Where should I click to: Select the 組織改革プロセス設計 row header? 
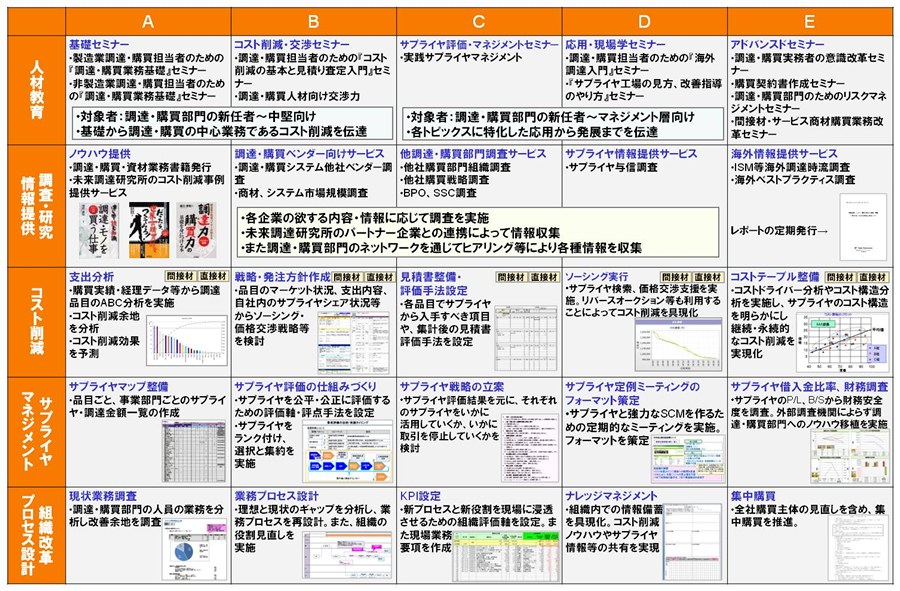37,535
